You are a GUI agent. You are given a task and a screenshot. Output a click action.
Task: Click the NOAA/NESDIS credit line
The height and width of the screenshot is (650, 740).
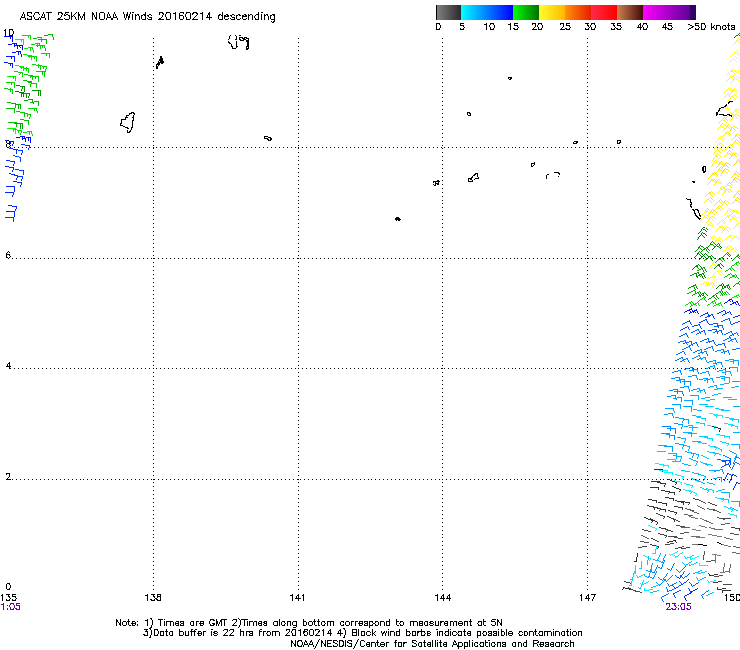pos(432,644)
